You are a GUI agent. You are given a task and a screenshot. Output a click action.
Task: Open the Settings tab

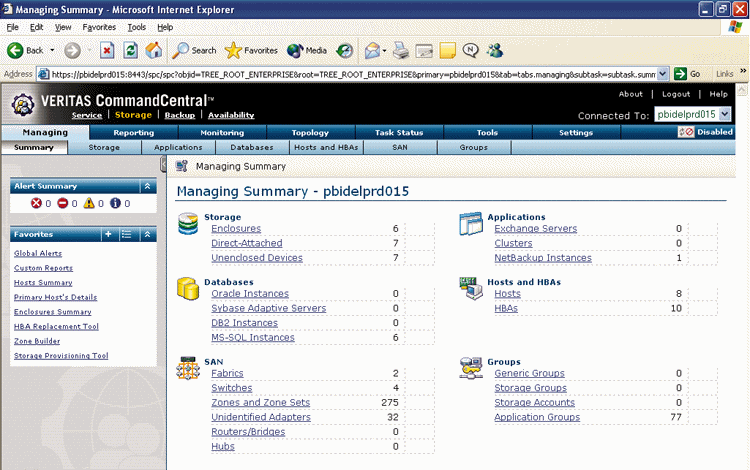coord(576,132)
